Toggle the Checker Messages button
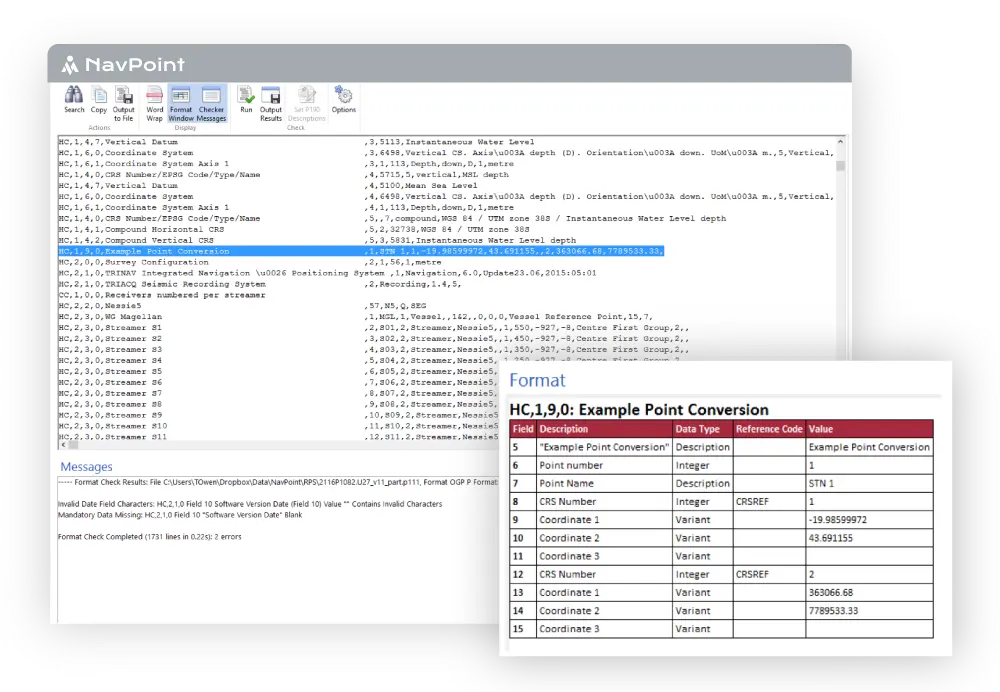Screen dimensions: 1000x692 (x=211, y=104)
